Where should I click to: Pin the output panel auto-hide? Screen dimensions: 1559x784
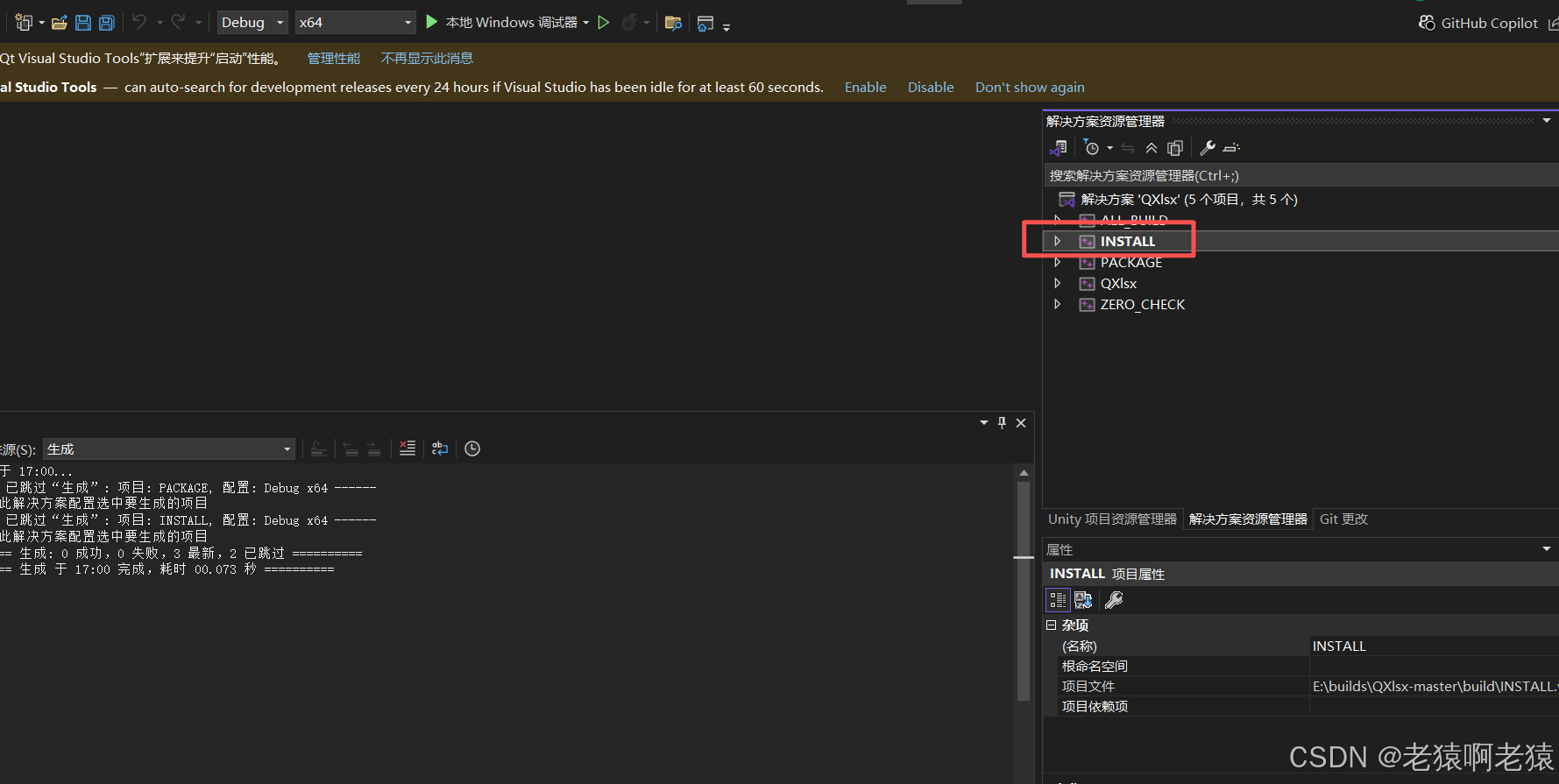pos(1003,422)
